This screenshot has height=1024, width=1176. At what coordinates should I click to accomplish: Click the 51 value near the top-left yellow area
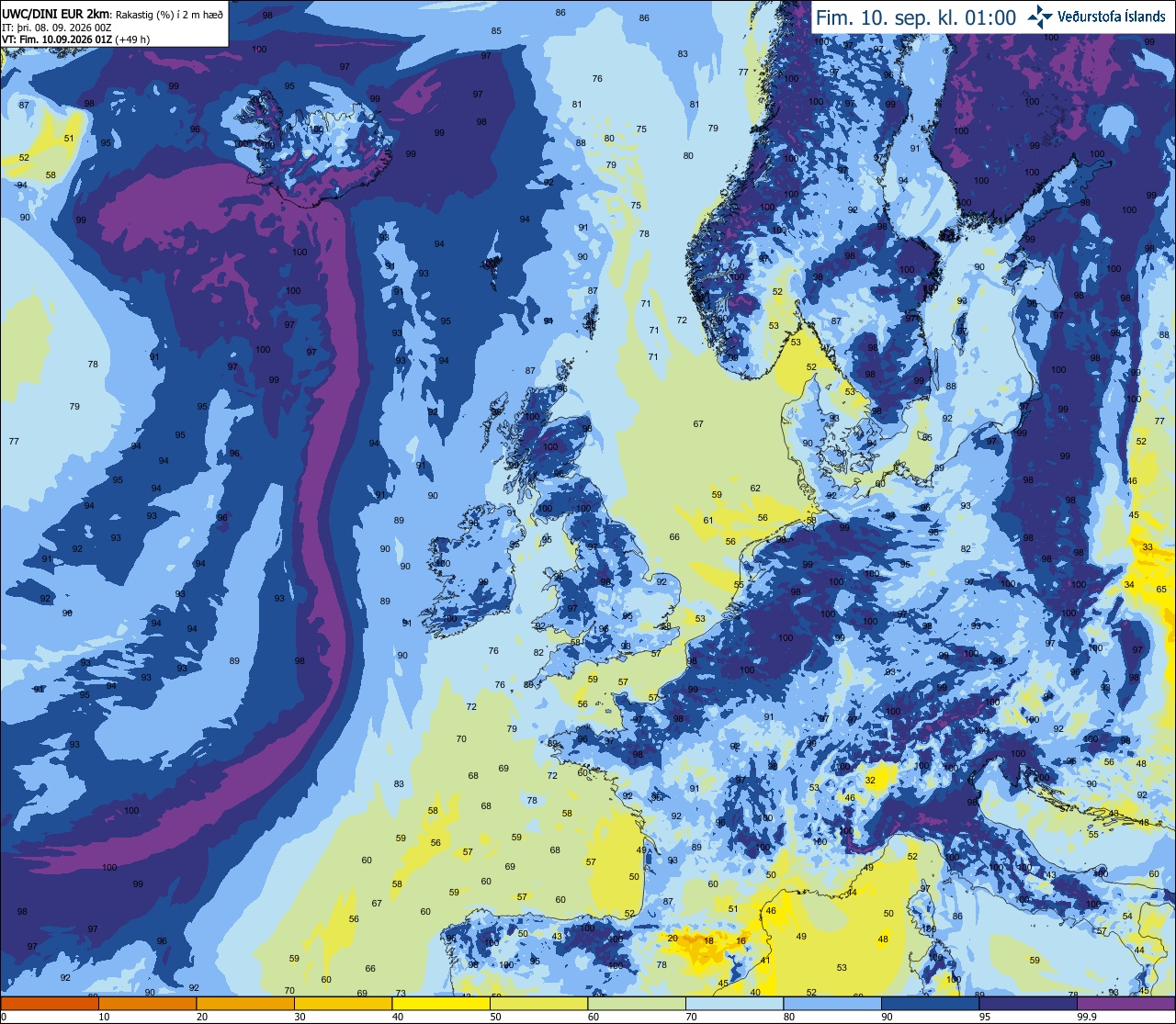69,139
